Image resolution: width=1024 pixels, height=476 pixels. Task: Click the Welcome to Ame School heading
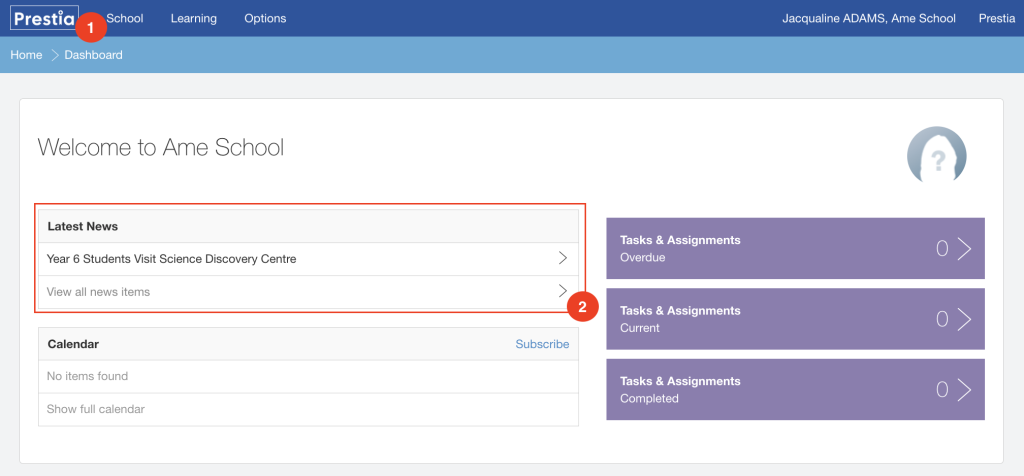click(x=161, y=148)
